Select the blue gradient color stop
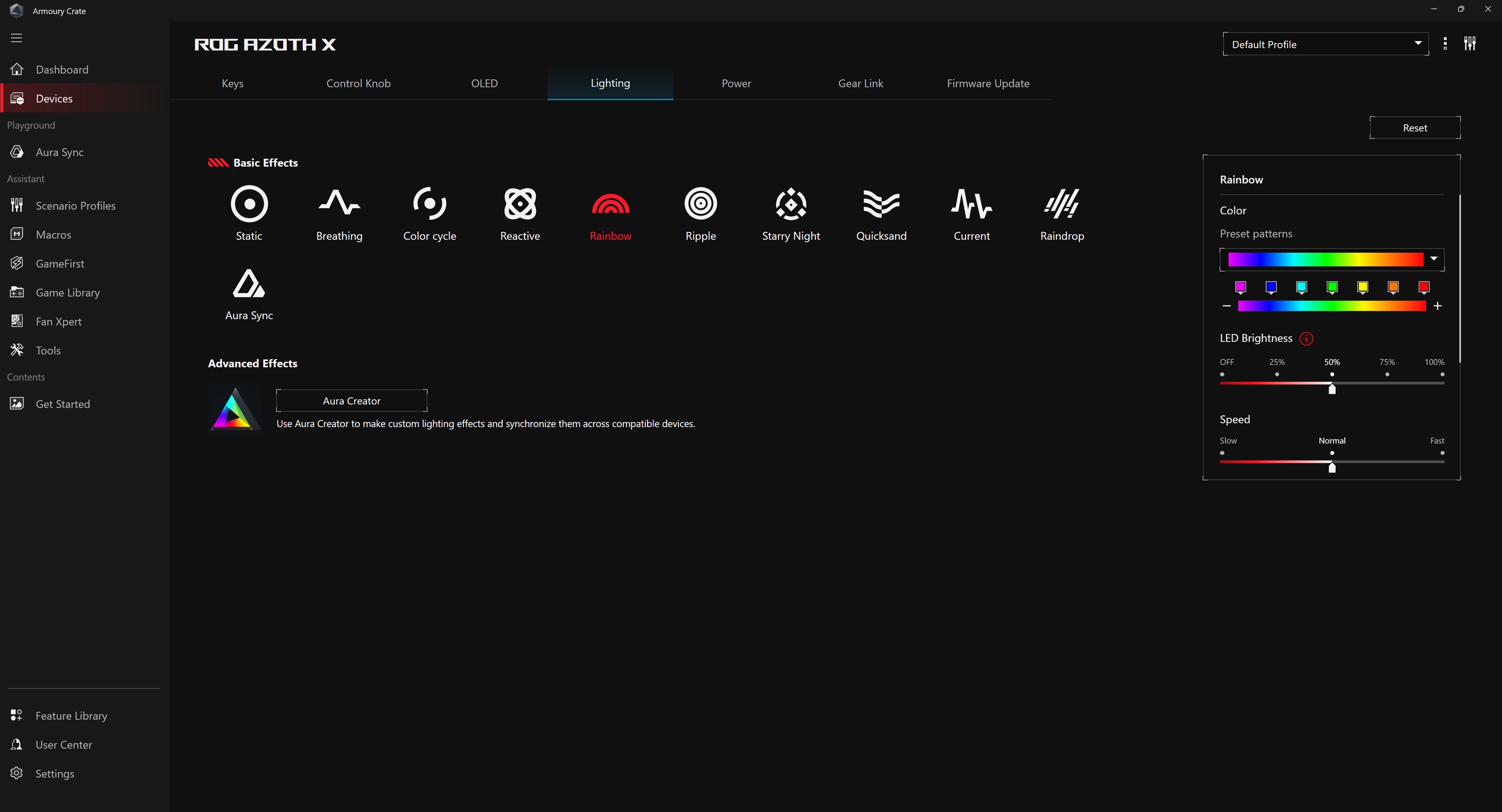Image resolution: width=1502 pixels, height=812 pixels. (x=1271, y=287)
